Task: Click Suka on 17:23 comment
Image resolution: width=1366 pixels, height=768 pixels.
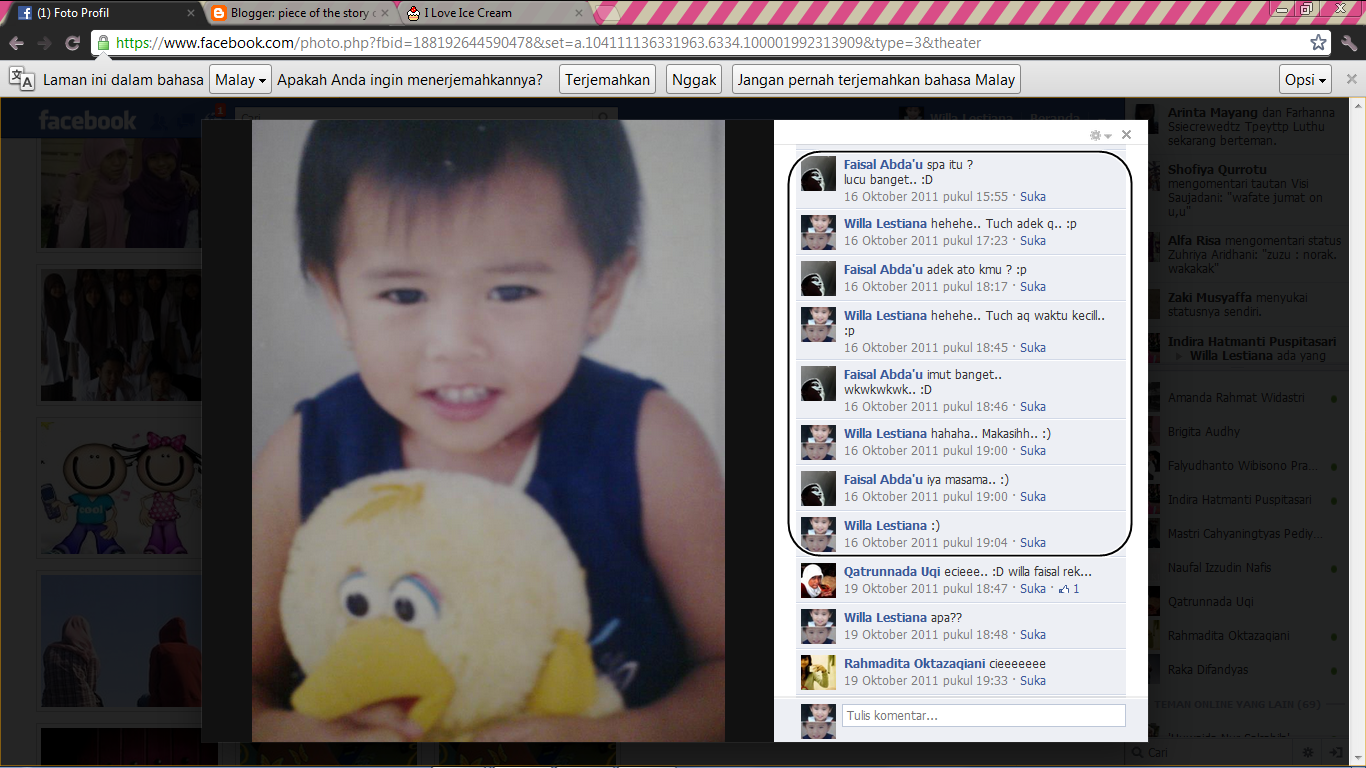Action: (1033, 240)
